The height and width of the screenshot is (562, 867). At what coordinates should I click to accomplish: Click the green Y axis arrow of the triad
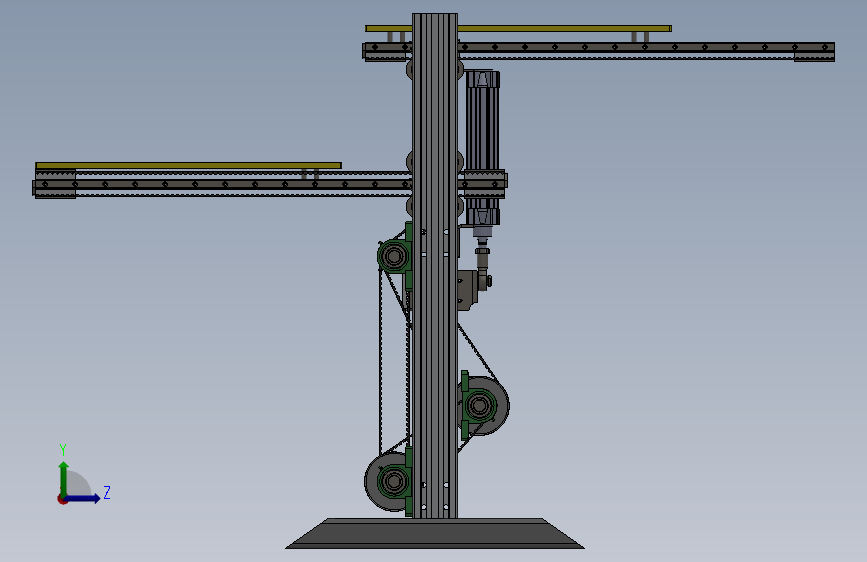[64, 478]
